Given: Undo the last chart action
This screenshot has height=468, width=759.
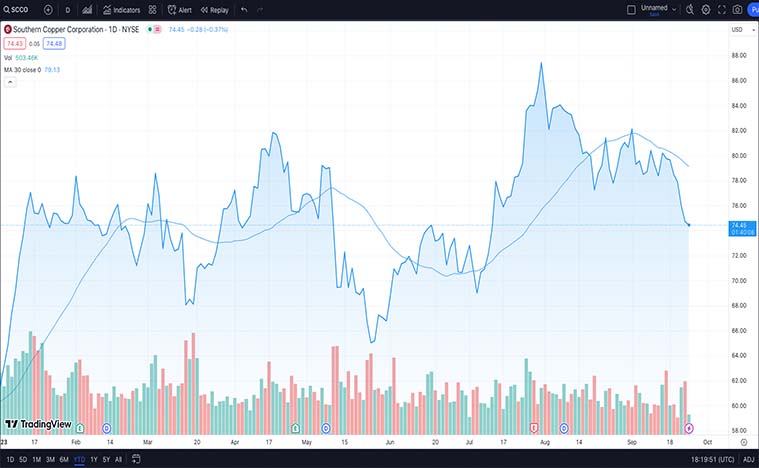Looking at the screenshot, I should 244,10.
